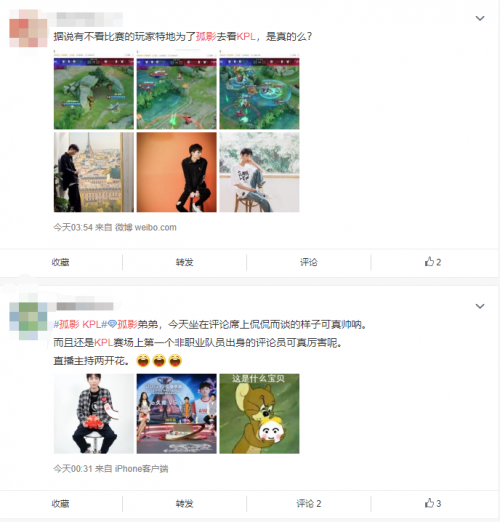Open the Eiffel Tower photo thumbnail
500x522 pixels.
(x=94, y=172)
